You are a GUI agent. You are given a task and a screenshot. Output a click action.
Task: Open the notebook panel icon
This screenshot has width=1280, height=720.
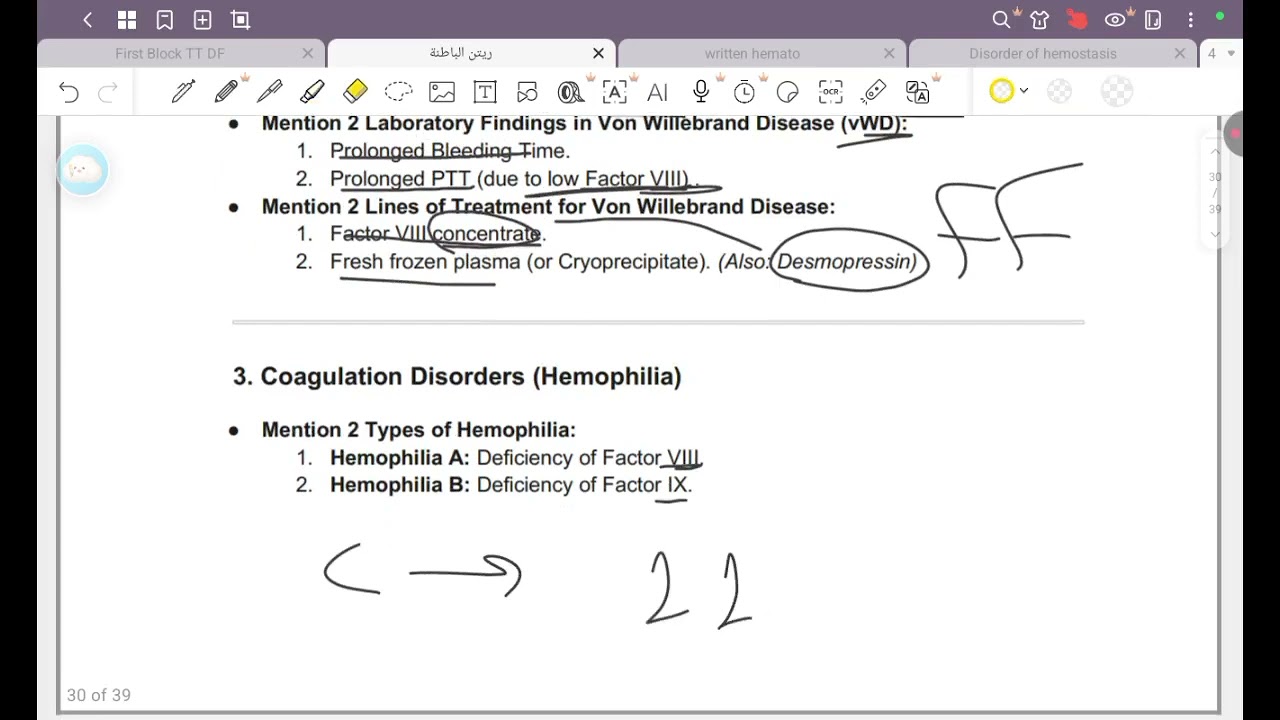[1152, 20]
